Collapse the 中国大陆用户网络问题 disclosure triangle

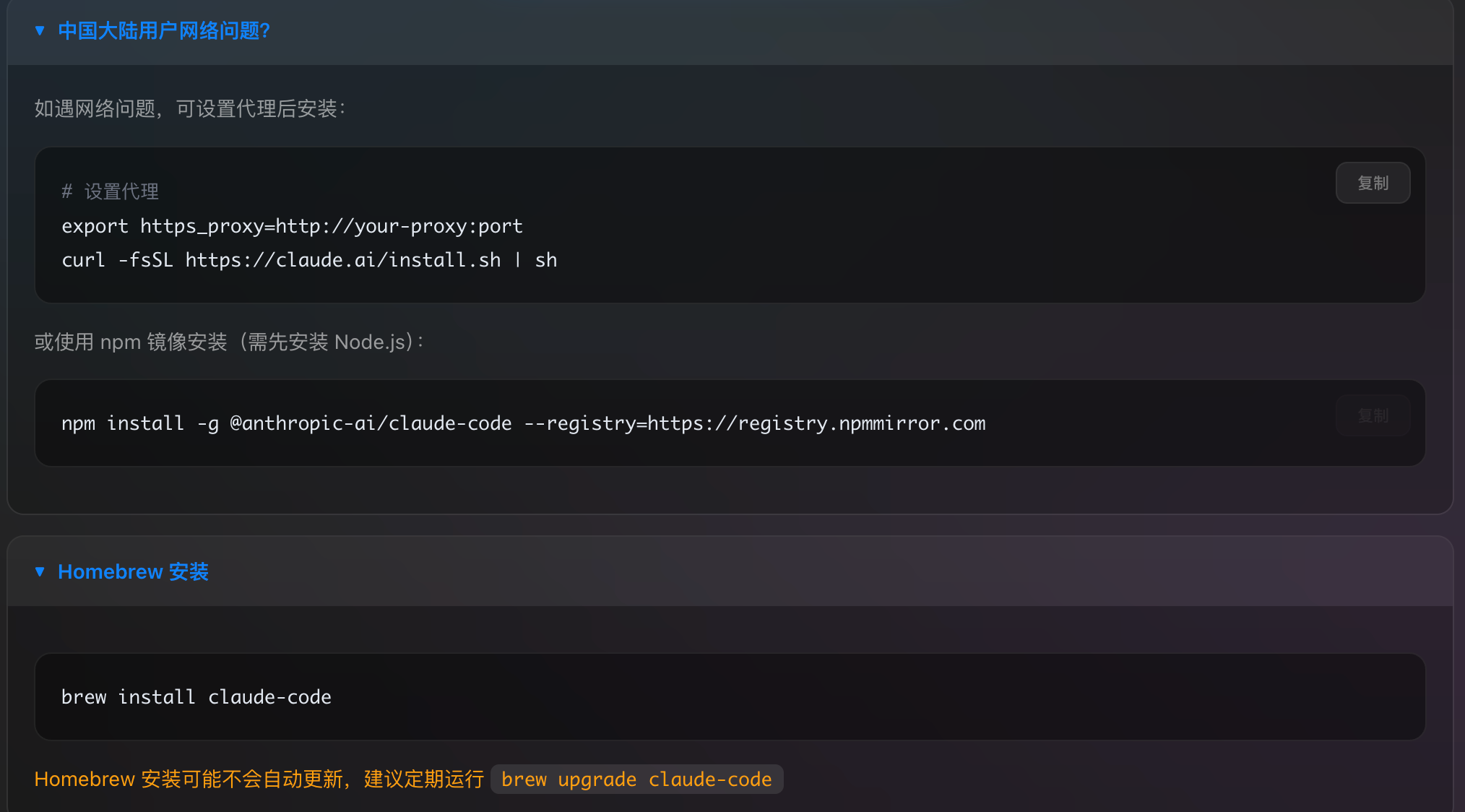pyautogui.click(x=40, y=30)
